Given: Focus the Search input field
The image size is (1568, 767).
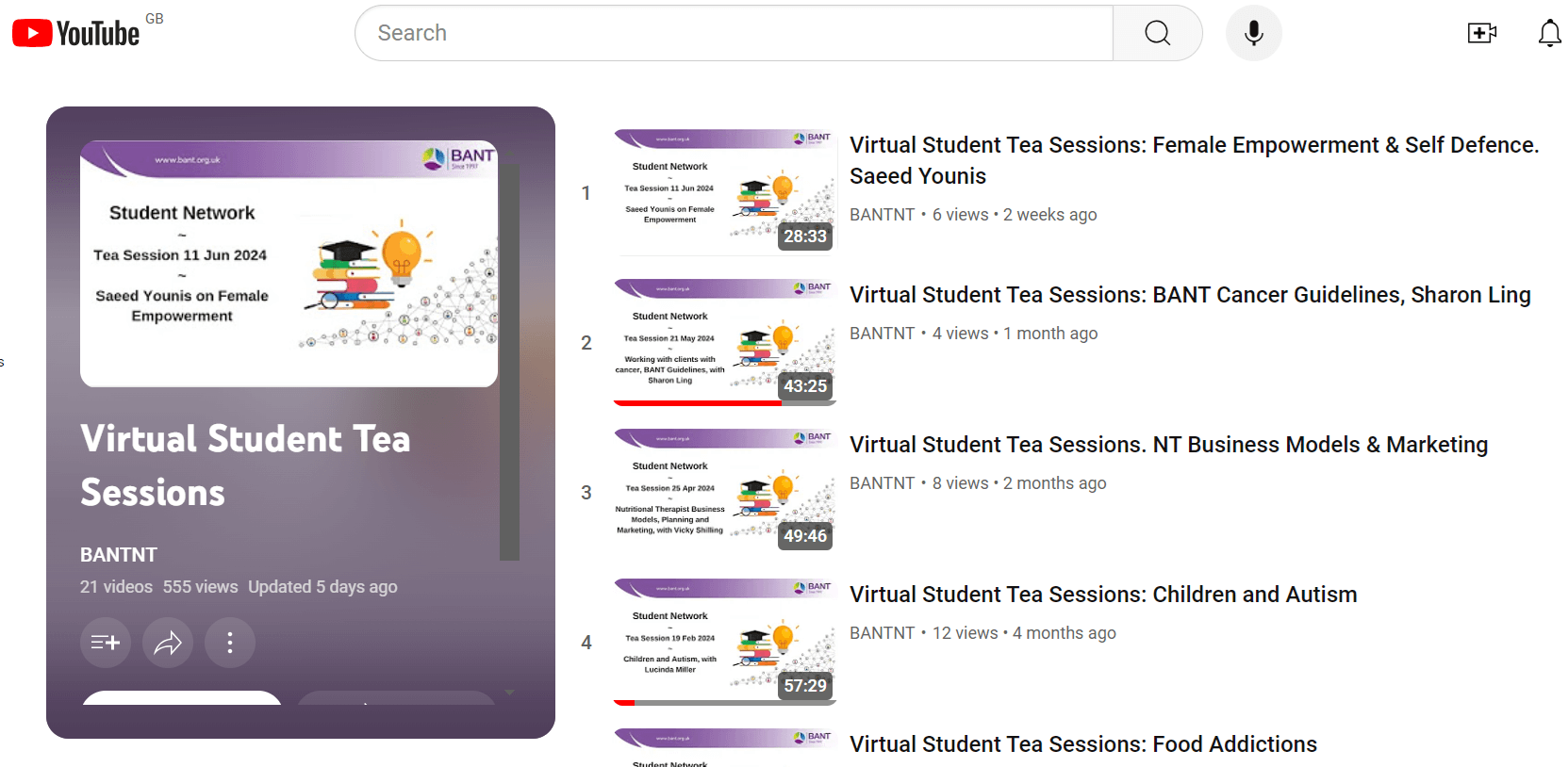Looking at the screenshot, I should (734, 33).
